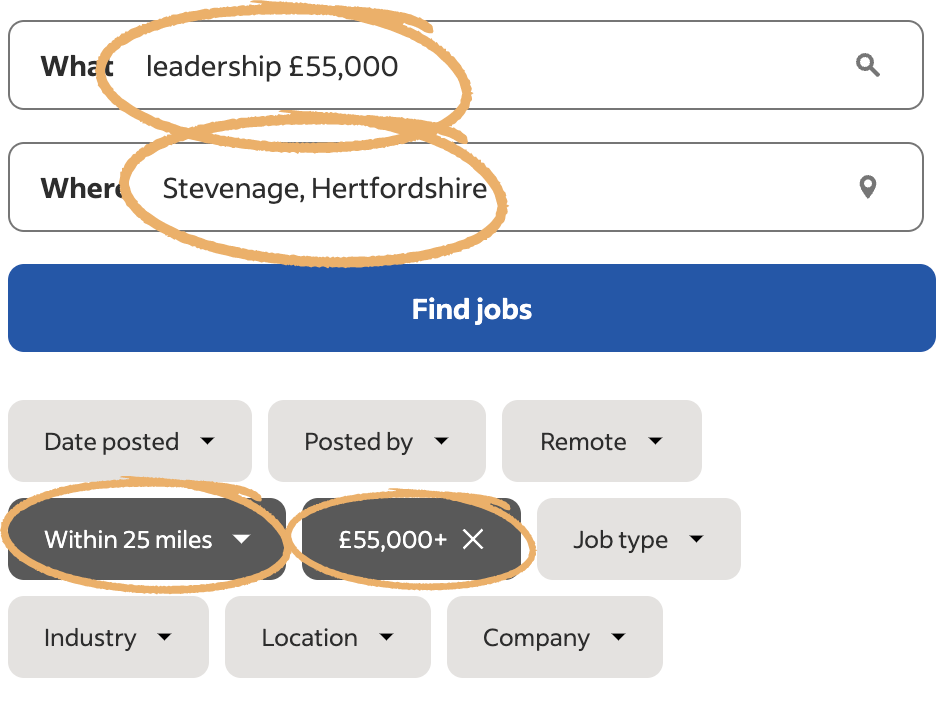Screen dimensions: 948x720
Task: Open the Date posted dropdown
Action: 129,442
